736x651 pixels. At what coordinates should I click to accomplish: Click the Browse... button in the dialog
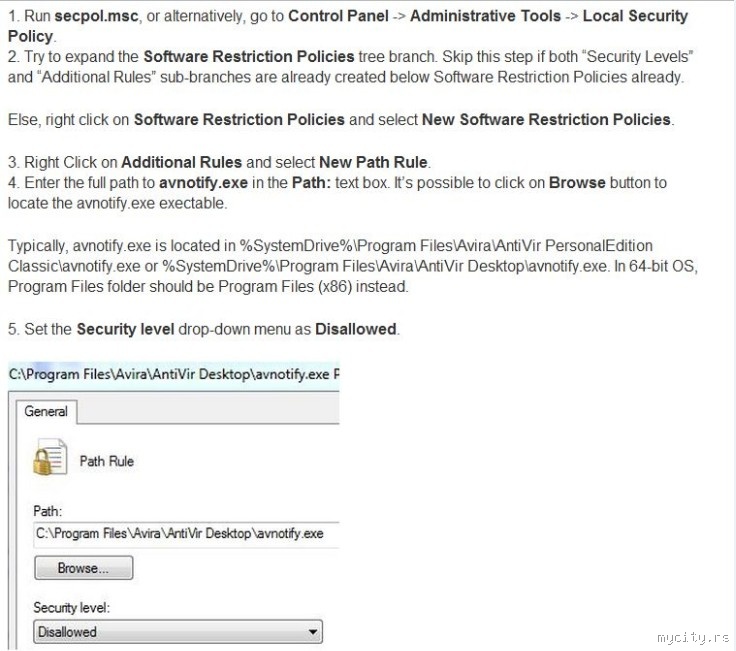click(x=84, y=568)
